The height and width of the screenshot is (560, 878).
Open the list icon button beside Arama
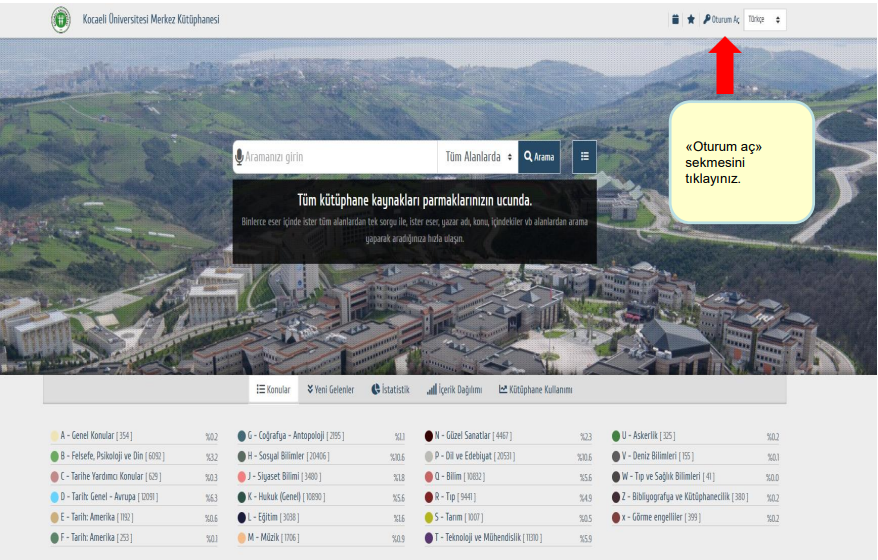(585, 157)
